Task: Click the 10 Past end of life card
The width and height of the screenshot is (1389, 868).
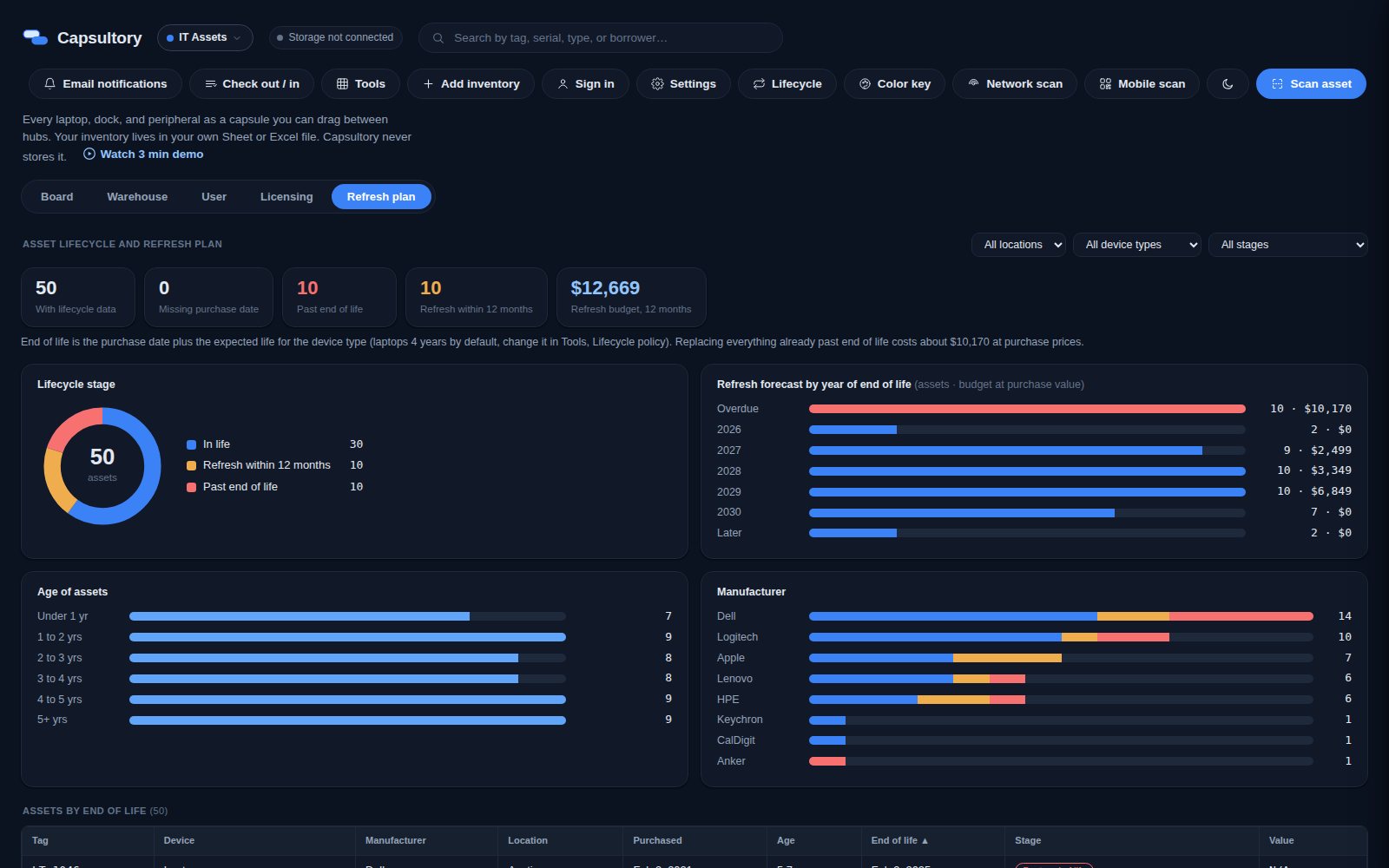Action: (x=339, y=297)
